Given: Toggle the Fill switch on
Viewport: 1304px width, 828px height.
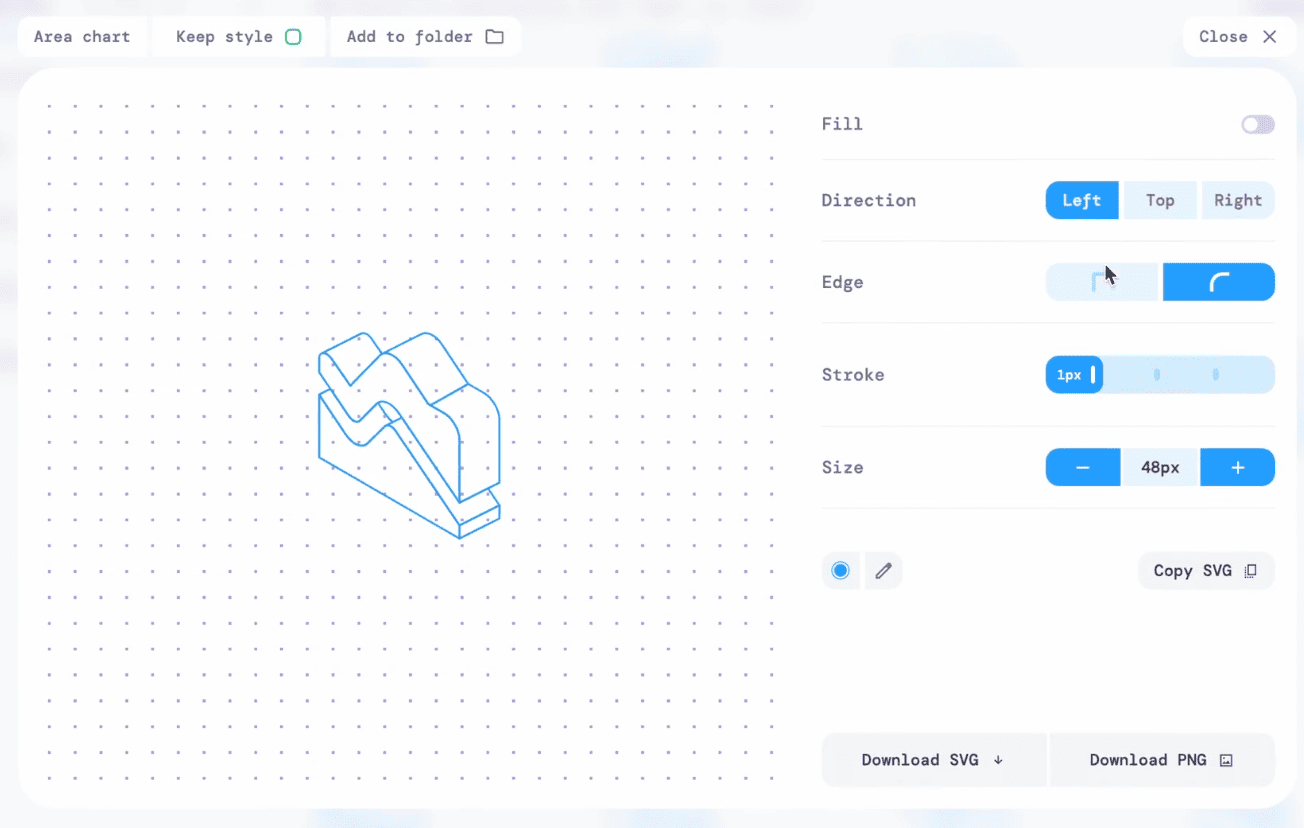Looking at the screenshot, I should [x=1257, y=125].
